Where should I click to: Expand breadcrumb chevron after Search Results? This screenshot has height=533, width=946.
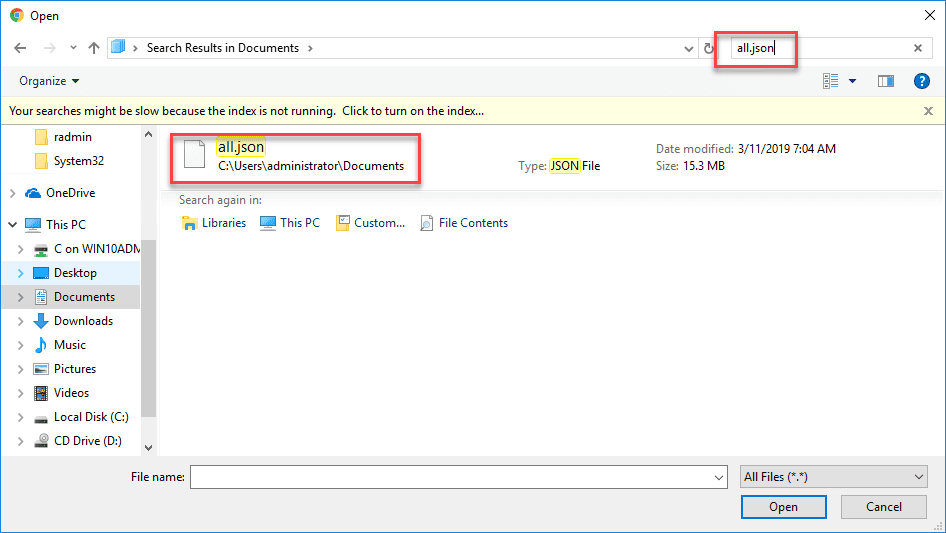point(310,48)
